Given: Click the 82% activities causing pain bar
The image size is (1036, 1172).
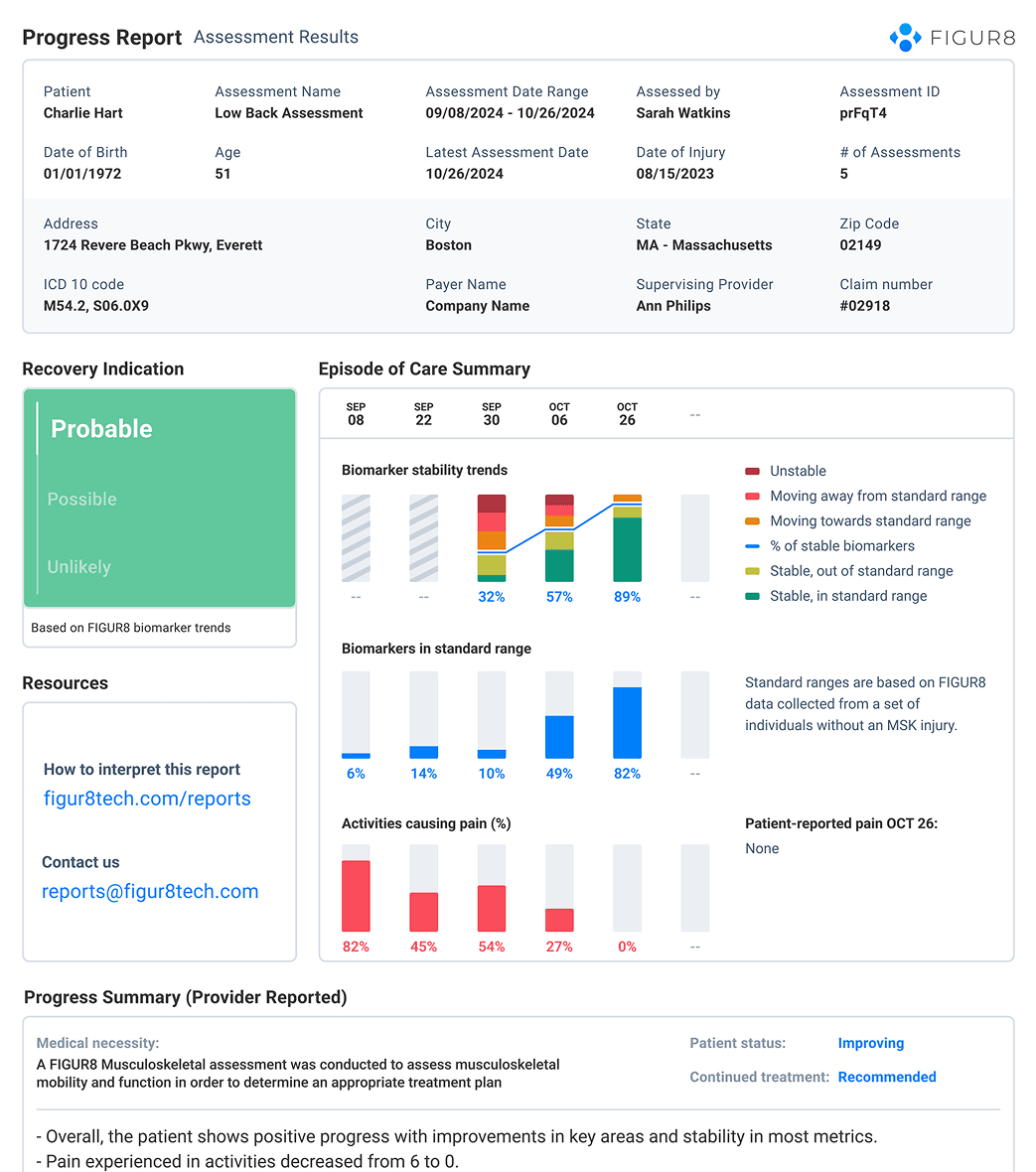Looking at the screenshot, I should (x=356, y=894).
